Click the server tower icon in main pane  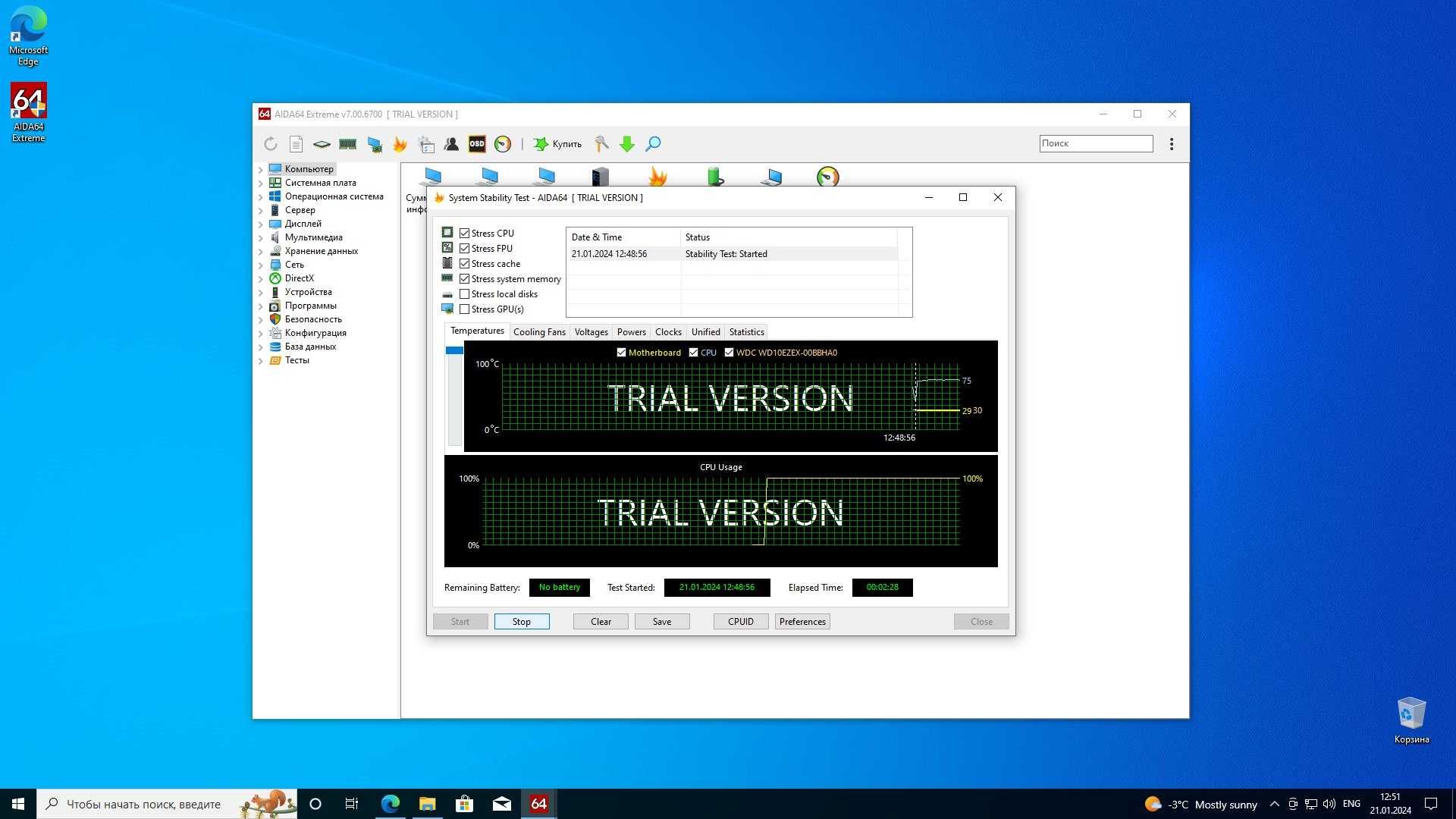coord(600,177)
